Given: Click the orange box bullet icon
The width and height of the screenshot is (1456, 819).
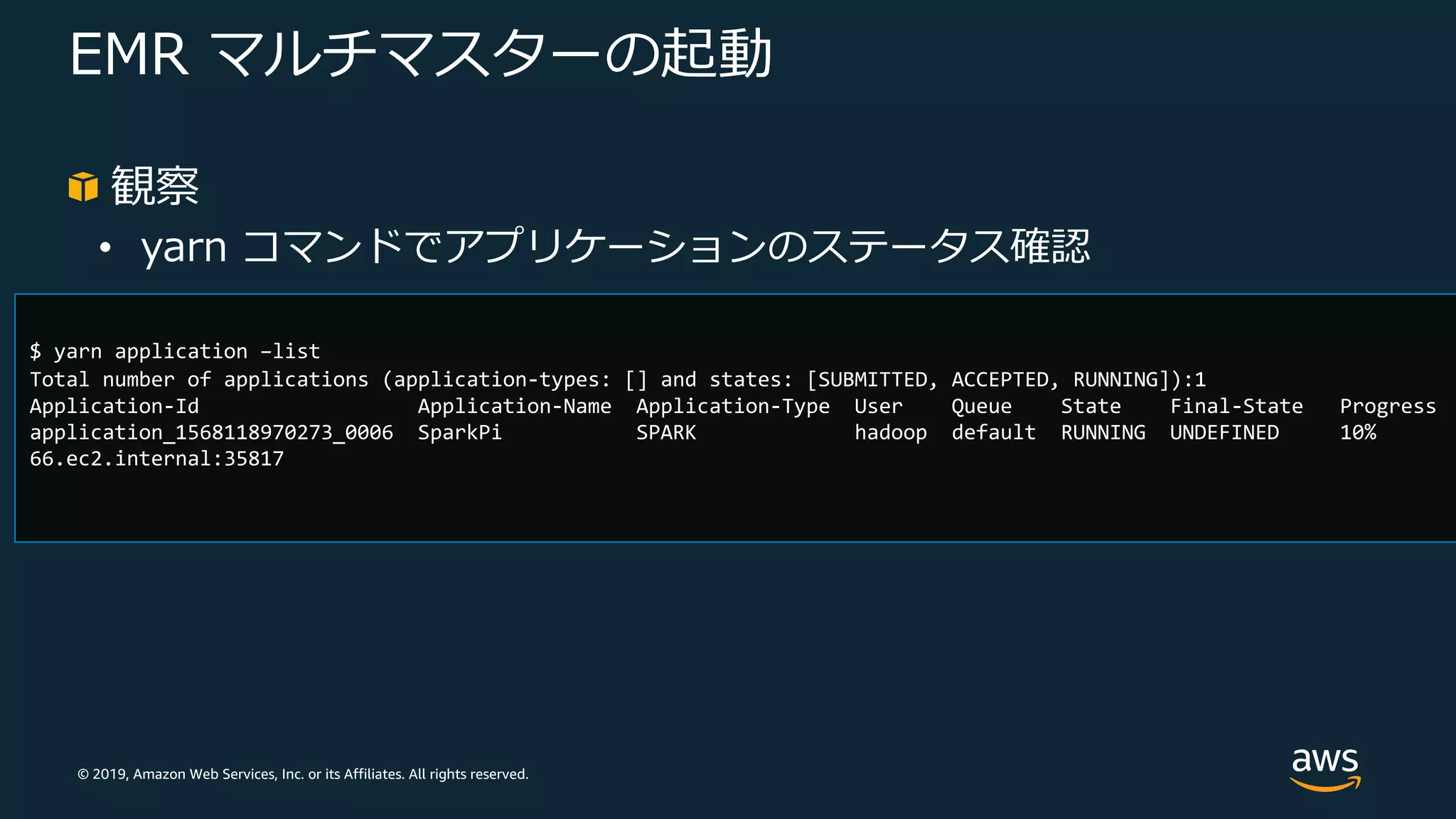Looking at the screenshot, I should point(83,187).
